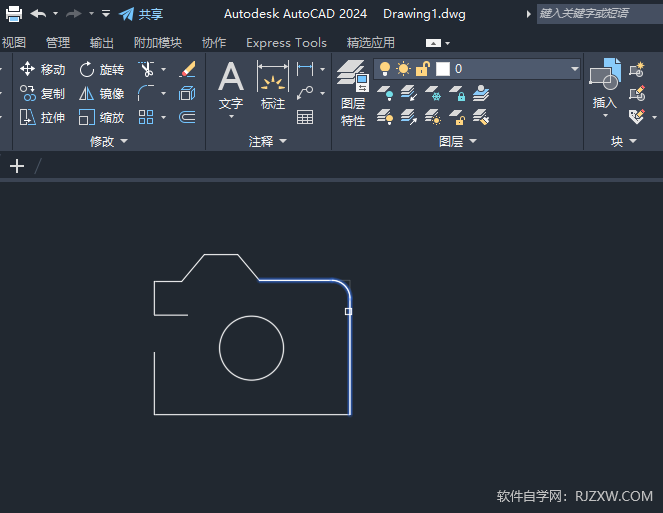Open Layer Properties (图层特性) panel
Screen dimensions: 663x513
tap(353, 92)
